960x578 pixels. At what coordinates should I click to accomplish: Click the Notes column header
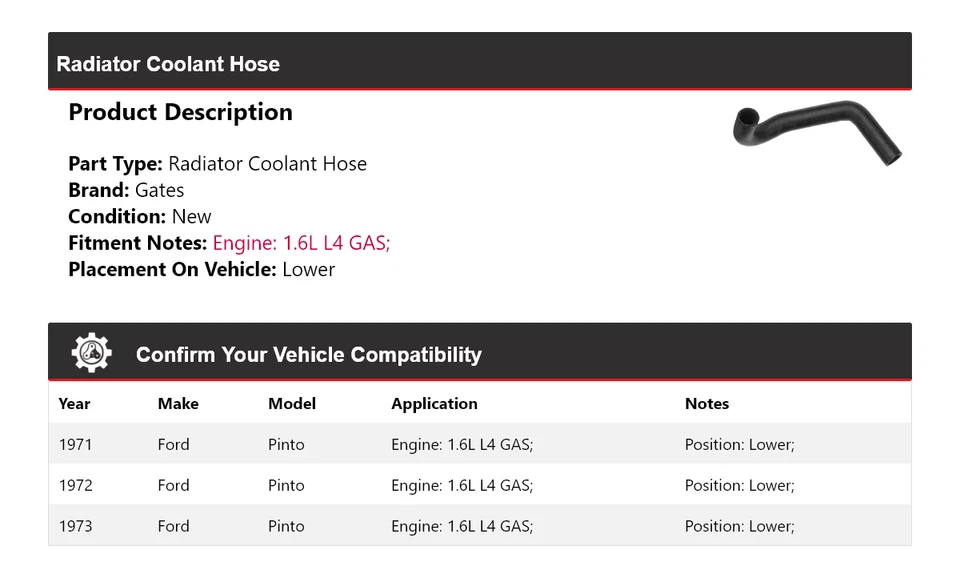click(707, 404)
